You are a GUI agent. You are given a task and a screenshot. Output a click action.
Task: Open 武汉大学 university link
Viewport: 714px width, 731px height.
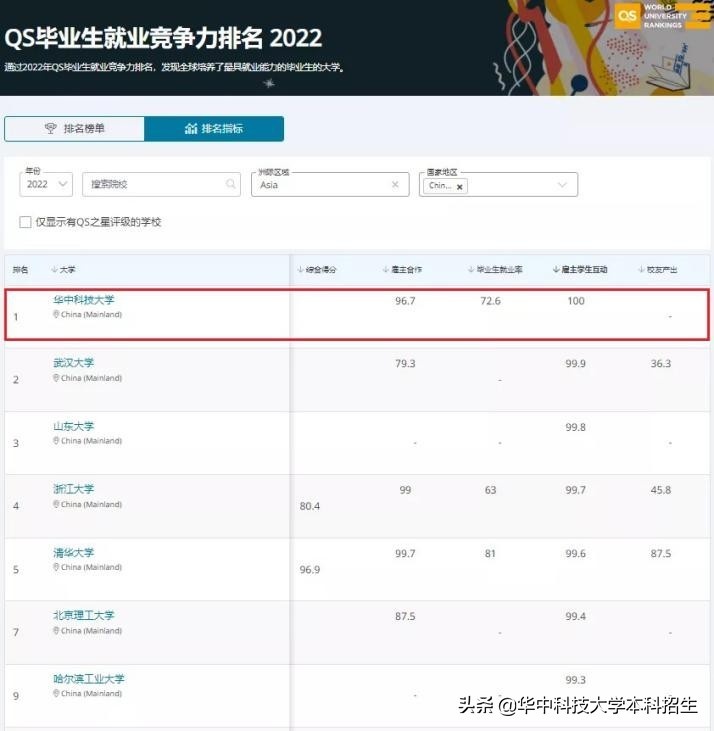pyautogui.click(x=74, y=363)
